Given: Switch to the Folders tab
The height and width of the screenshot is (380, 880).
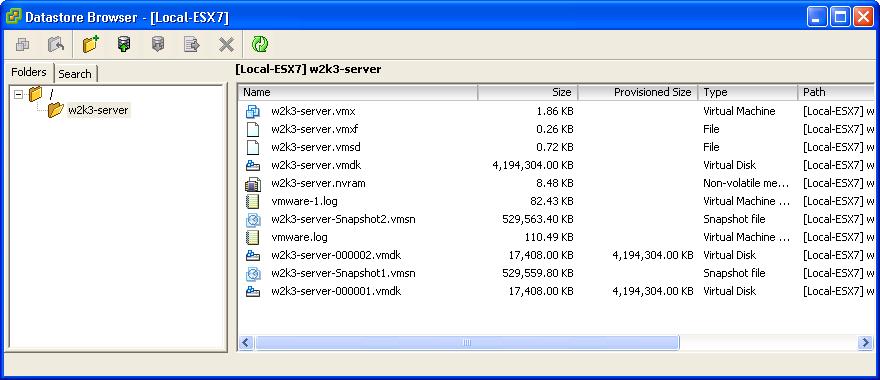Looking at the screenshot, I should 29,72.
